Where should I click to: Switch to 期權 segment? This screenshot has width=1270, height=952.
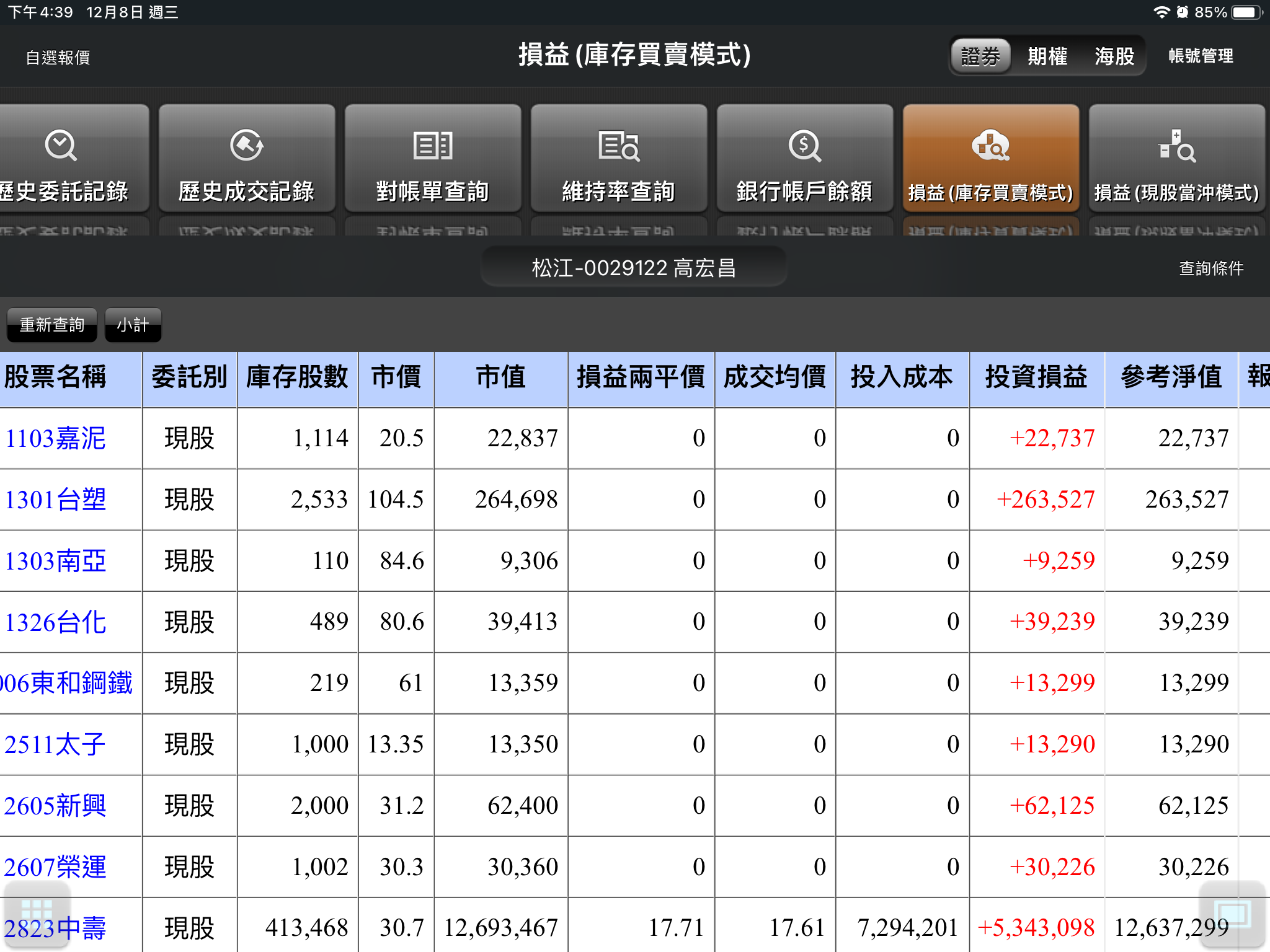tap(1047, 56)
